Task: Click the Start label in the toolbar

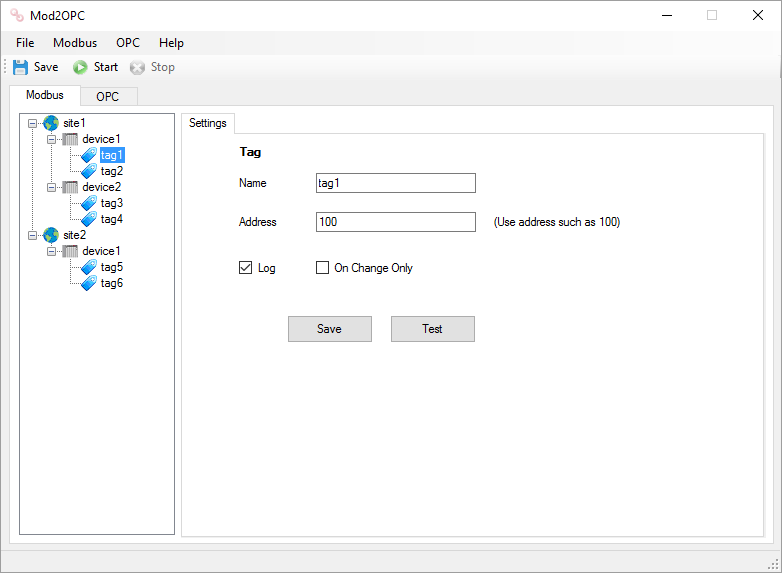Action: [106, 67]
